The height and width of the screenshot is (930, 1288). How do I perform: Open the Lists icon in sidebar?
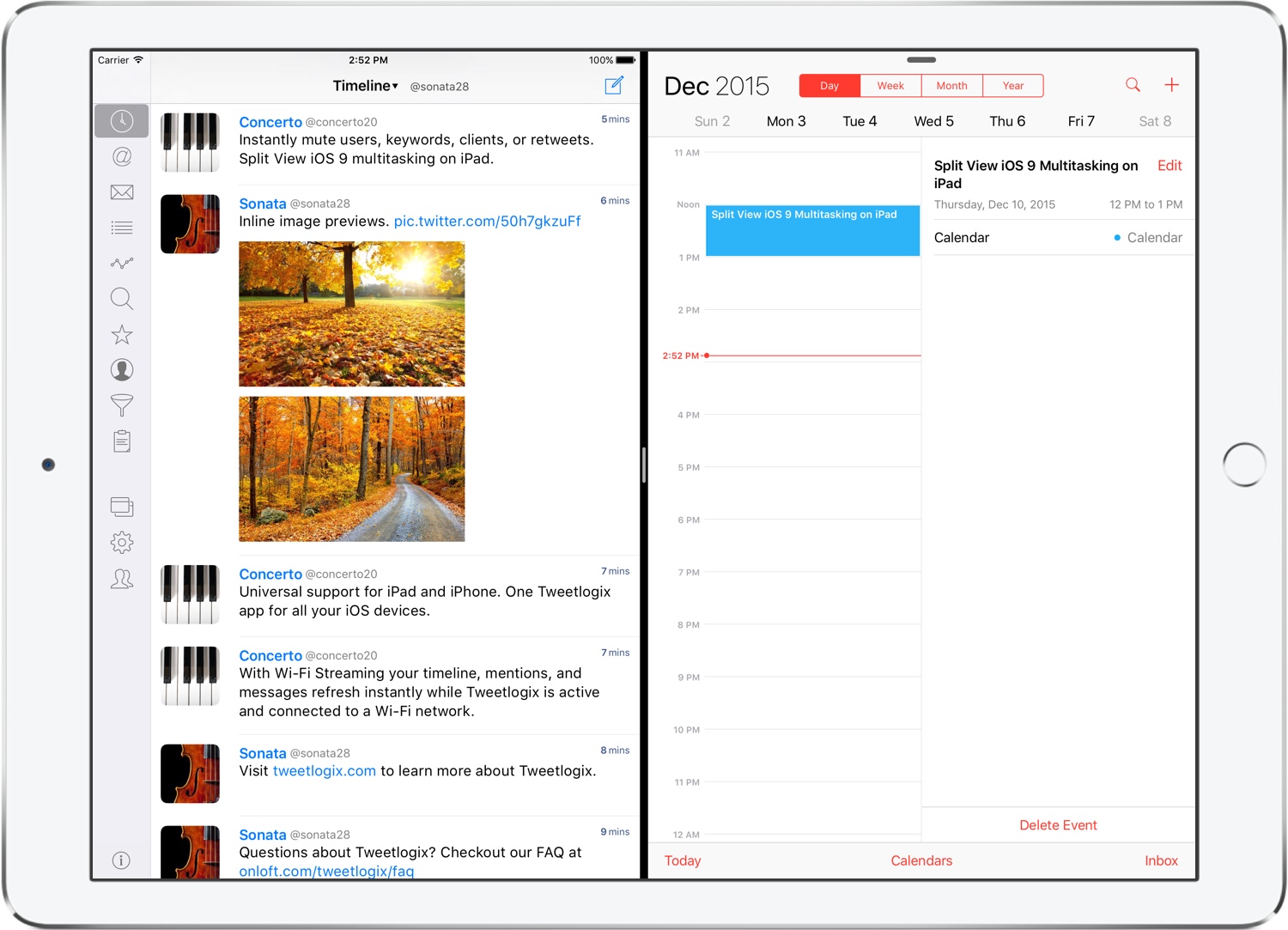tap(122, 228)
